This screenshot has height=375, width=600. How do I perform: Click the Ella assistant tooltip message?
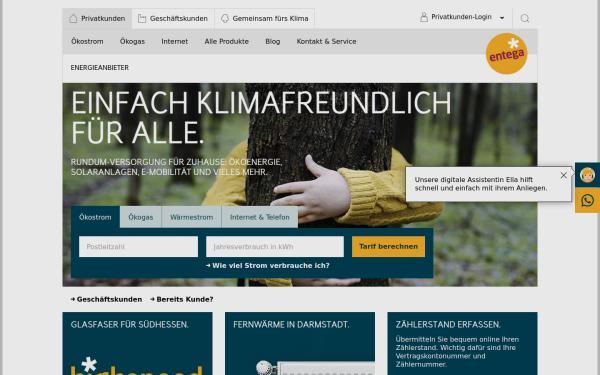tap(481, 184)
